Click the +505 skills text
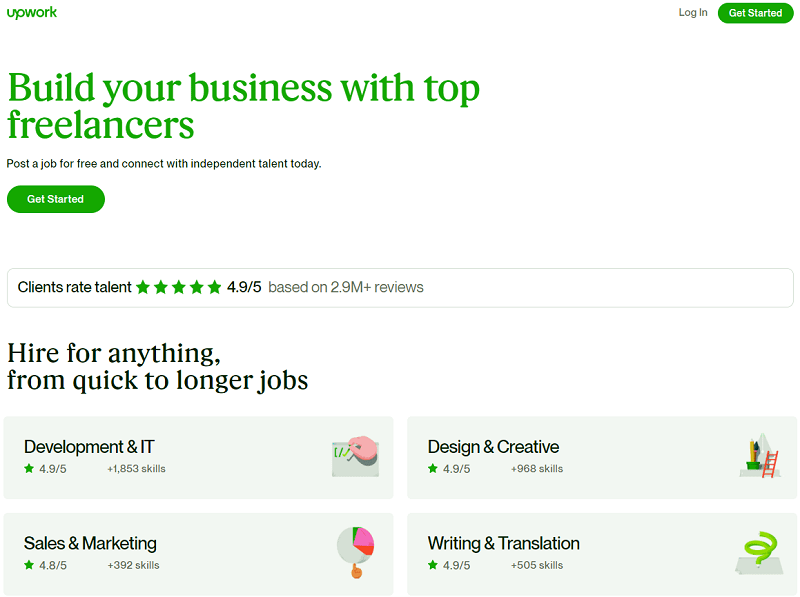The height and width of the screenshot is (597, 800). click(537, 565)
